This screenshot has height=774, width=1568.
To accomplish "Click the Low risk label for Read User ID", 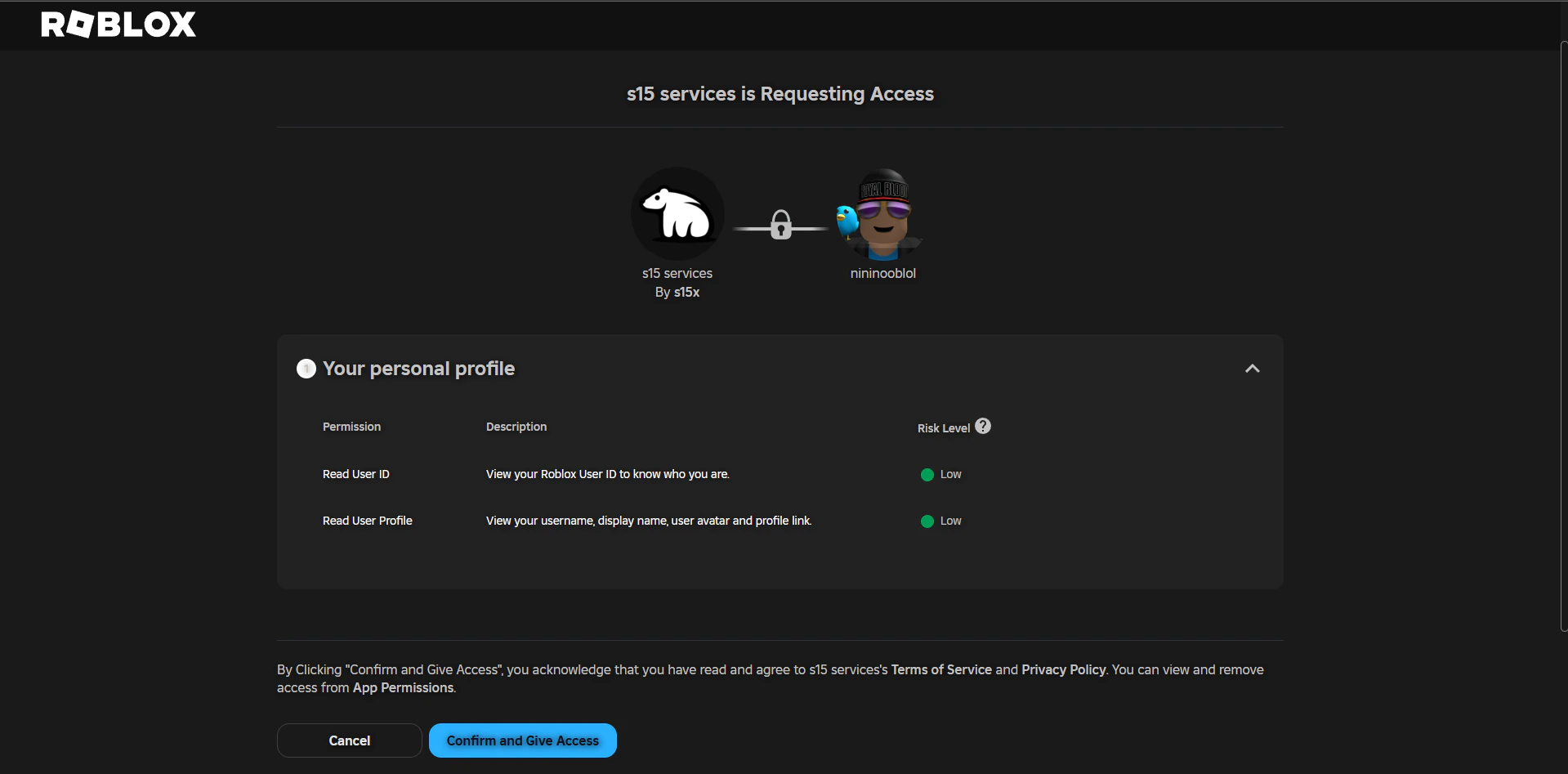I will [x=951, y=474].
